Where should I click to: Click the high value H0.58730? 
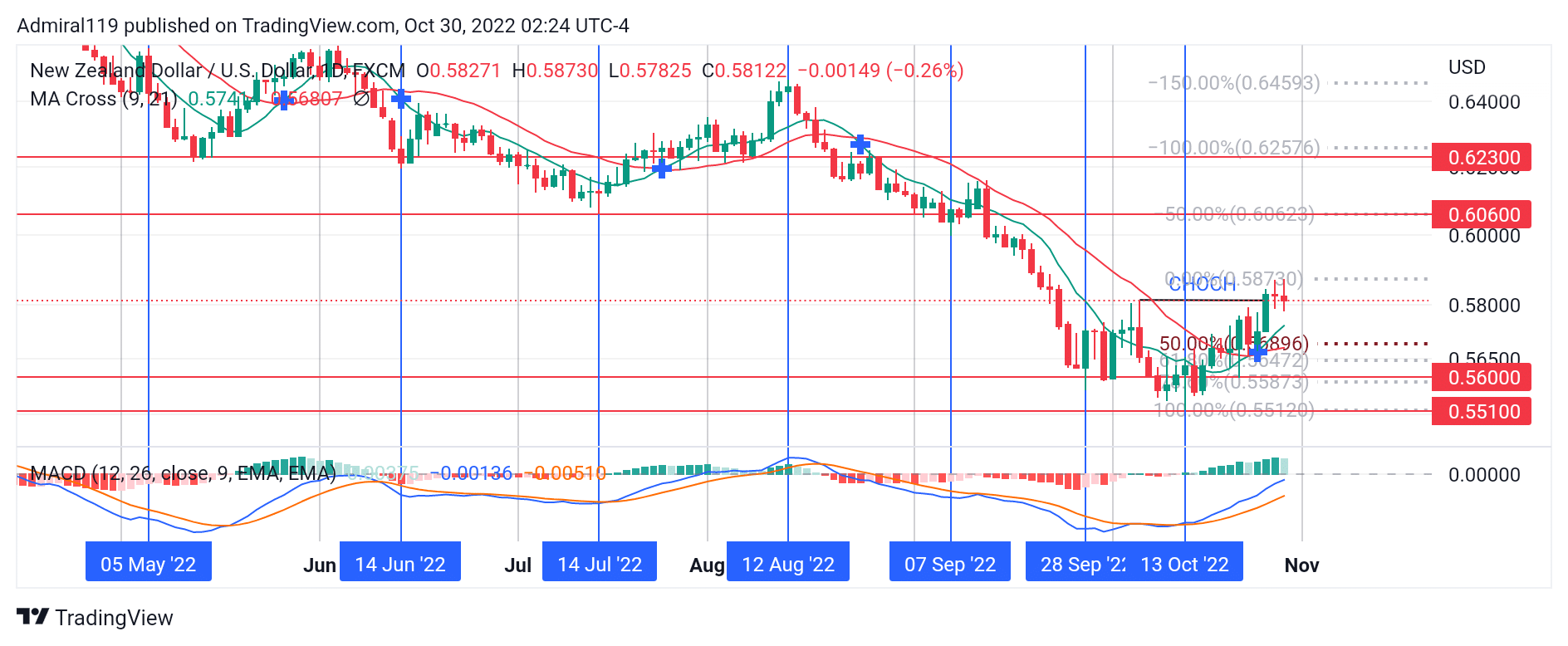pos(555,71)
